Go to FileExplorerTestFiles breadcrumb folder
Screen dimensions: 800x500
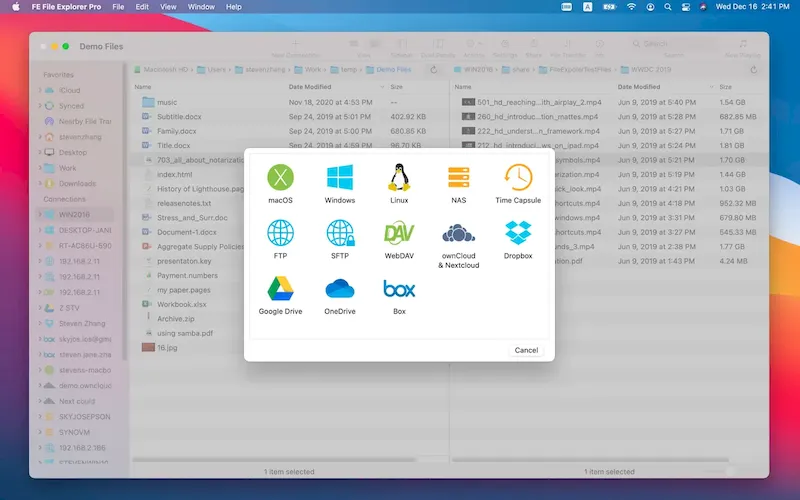coord(575,69)
